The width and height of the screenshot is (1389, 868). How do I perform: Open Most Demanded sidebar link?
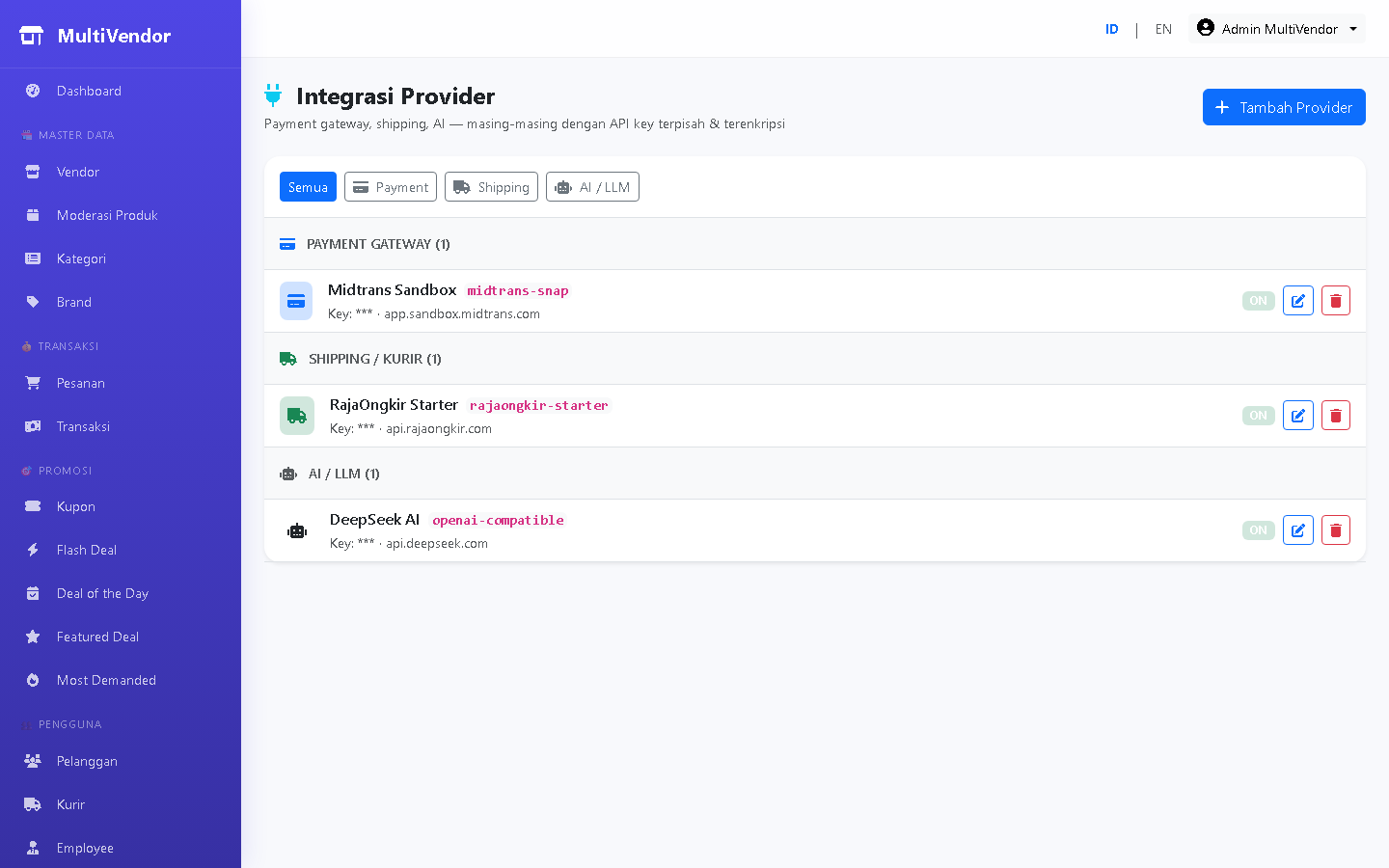(121, 680)
